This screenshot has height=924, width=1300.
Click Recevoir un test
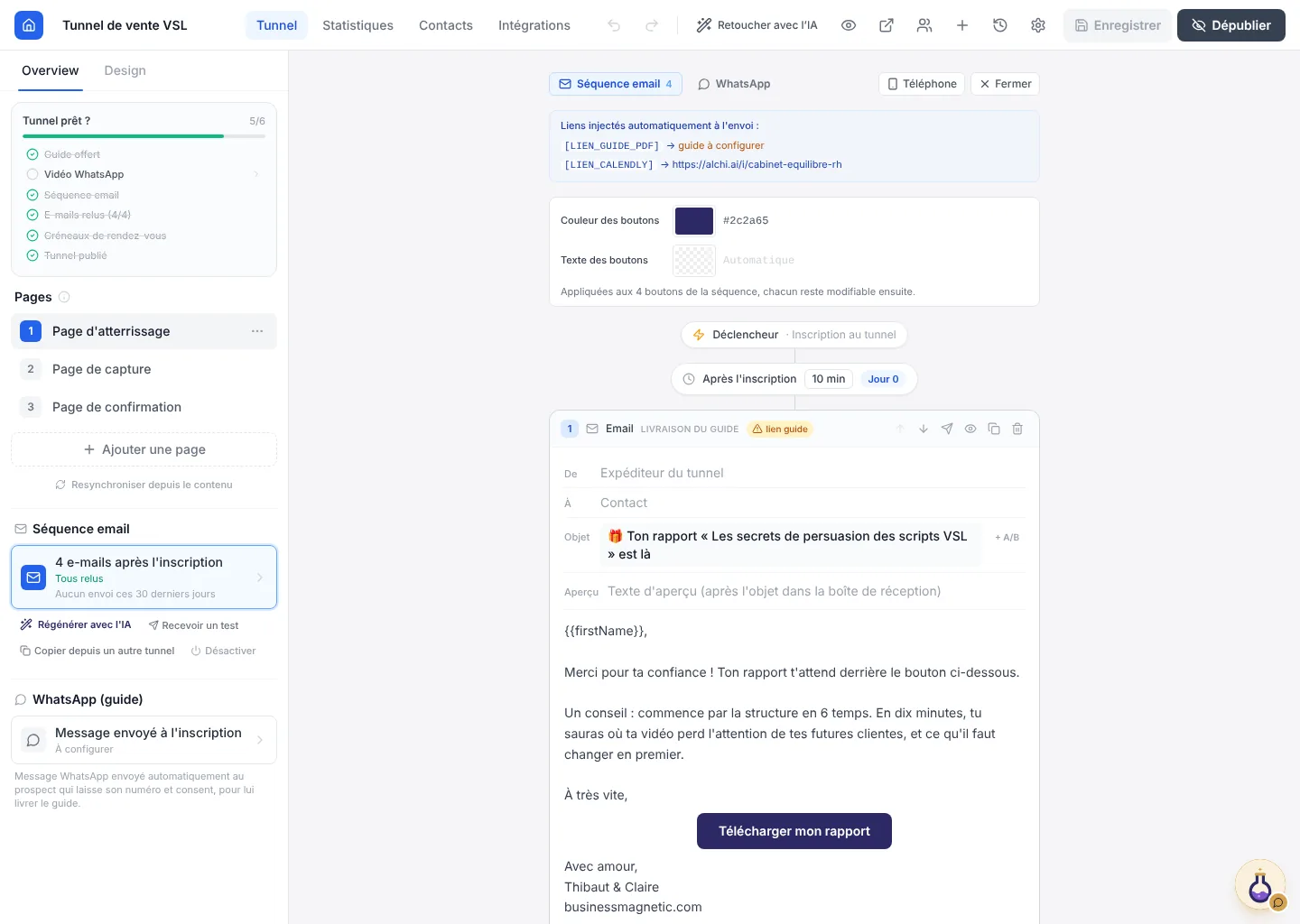pyautogui.click(x=194, y=625)
